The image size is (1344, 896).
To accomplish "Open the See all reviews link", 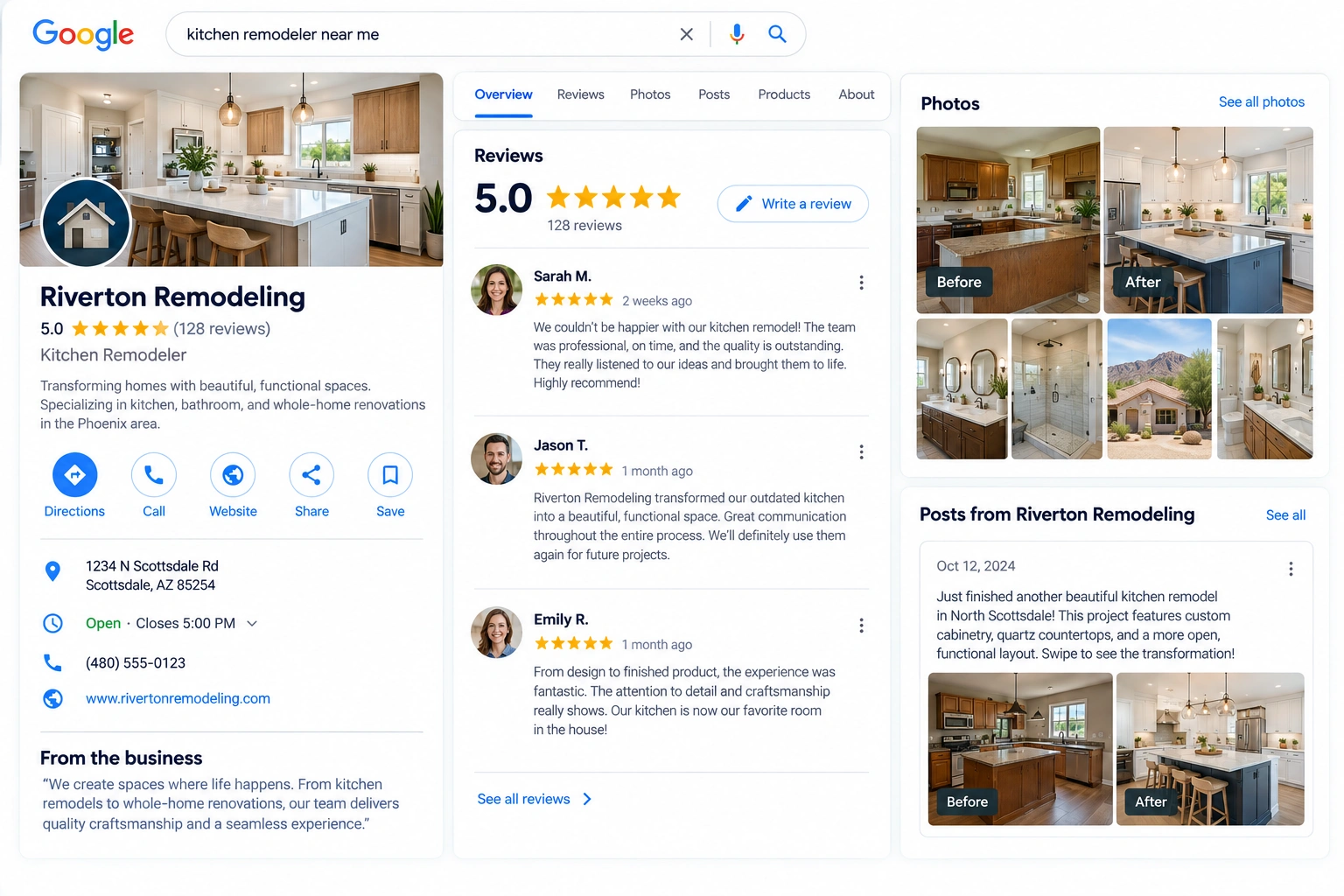I will (x=523, y=799).
